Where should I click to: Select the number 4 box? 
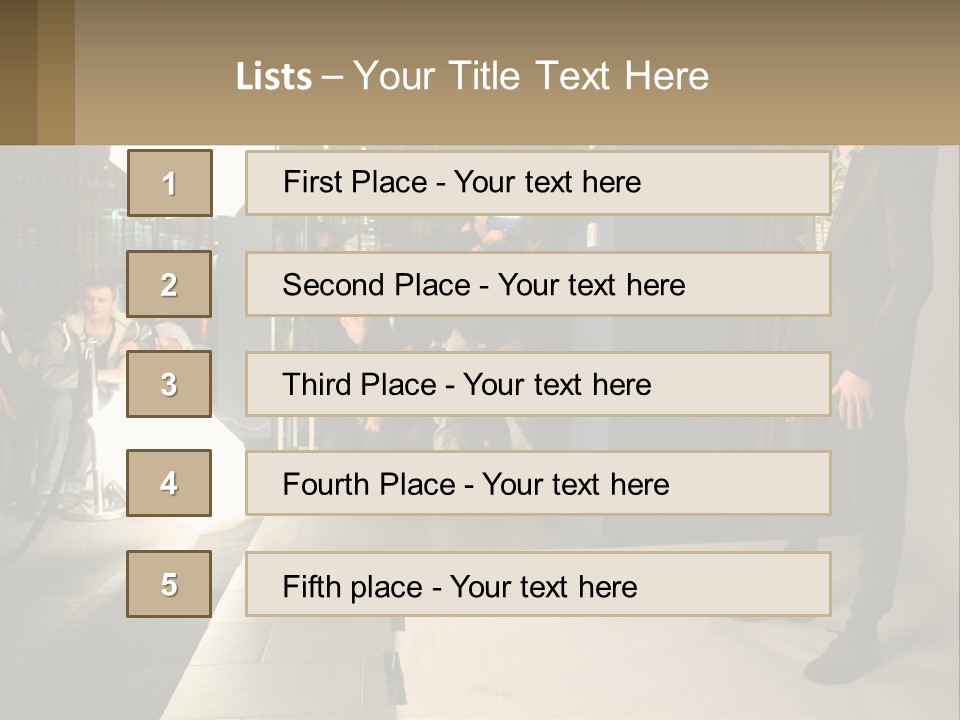coord(169,483)
